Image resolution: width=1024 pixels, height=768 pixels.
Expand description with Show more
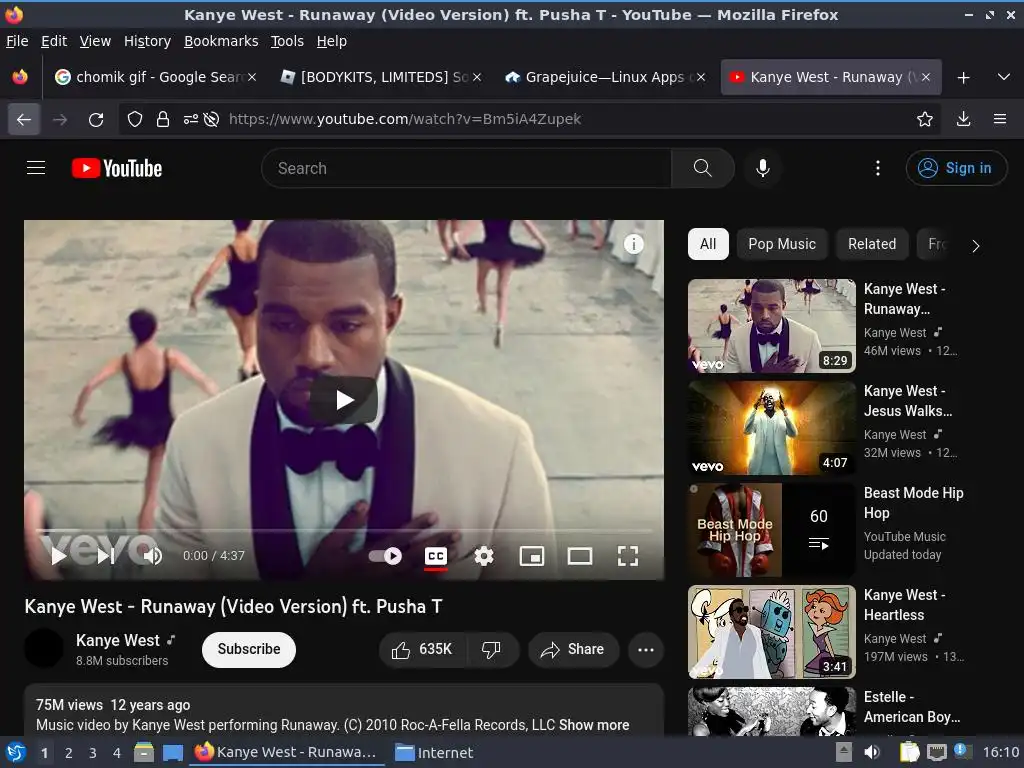click(594, 725)
